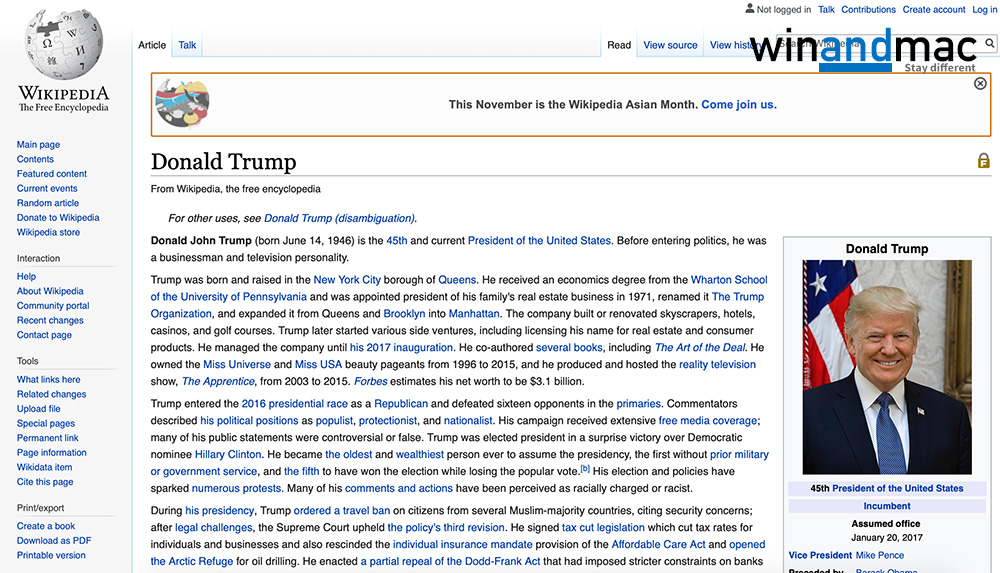The height and width of the screenshot is (573, 1000).
Task: Click What links here under Tools
Action: coord(49,380)
